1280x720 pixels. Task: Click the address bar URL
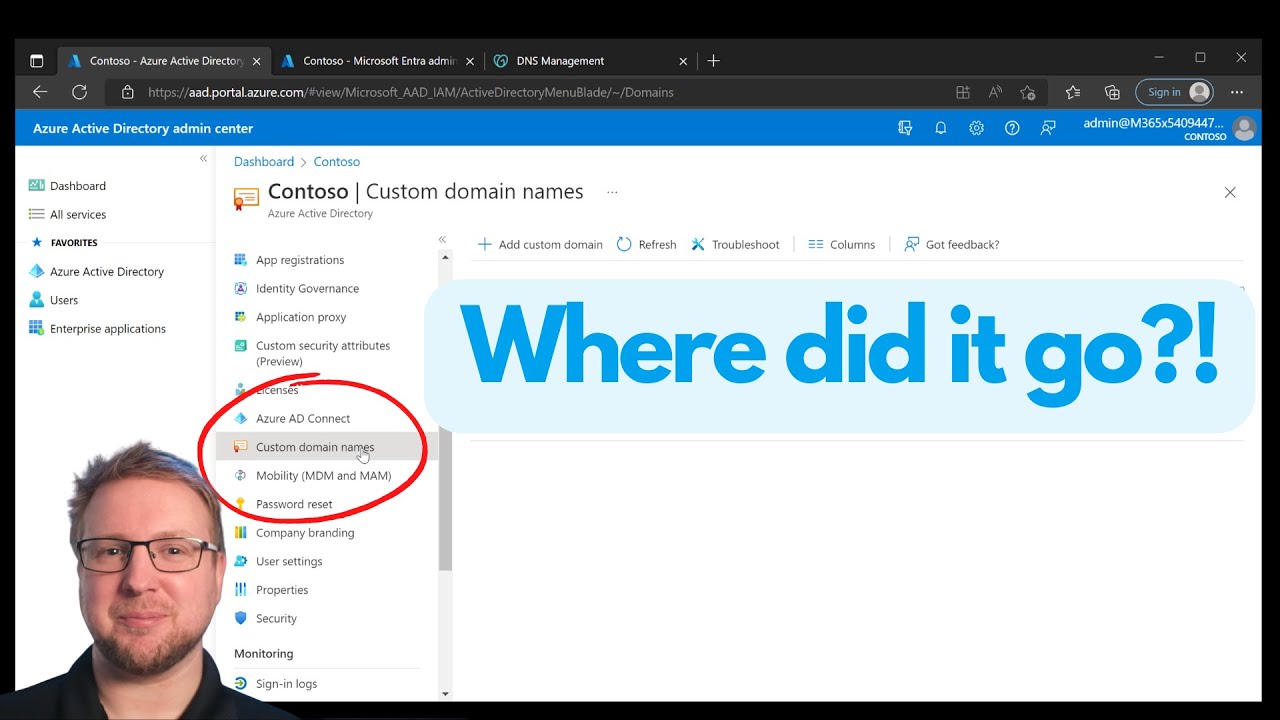tap(411, 92)
